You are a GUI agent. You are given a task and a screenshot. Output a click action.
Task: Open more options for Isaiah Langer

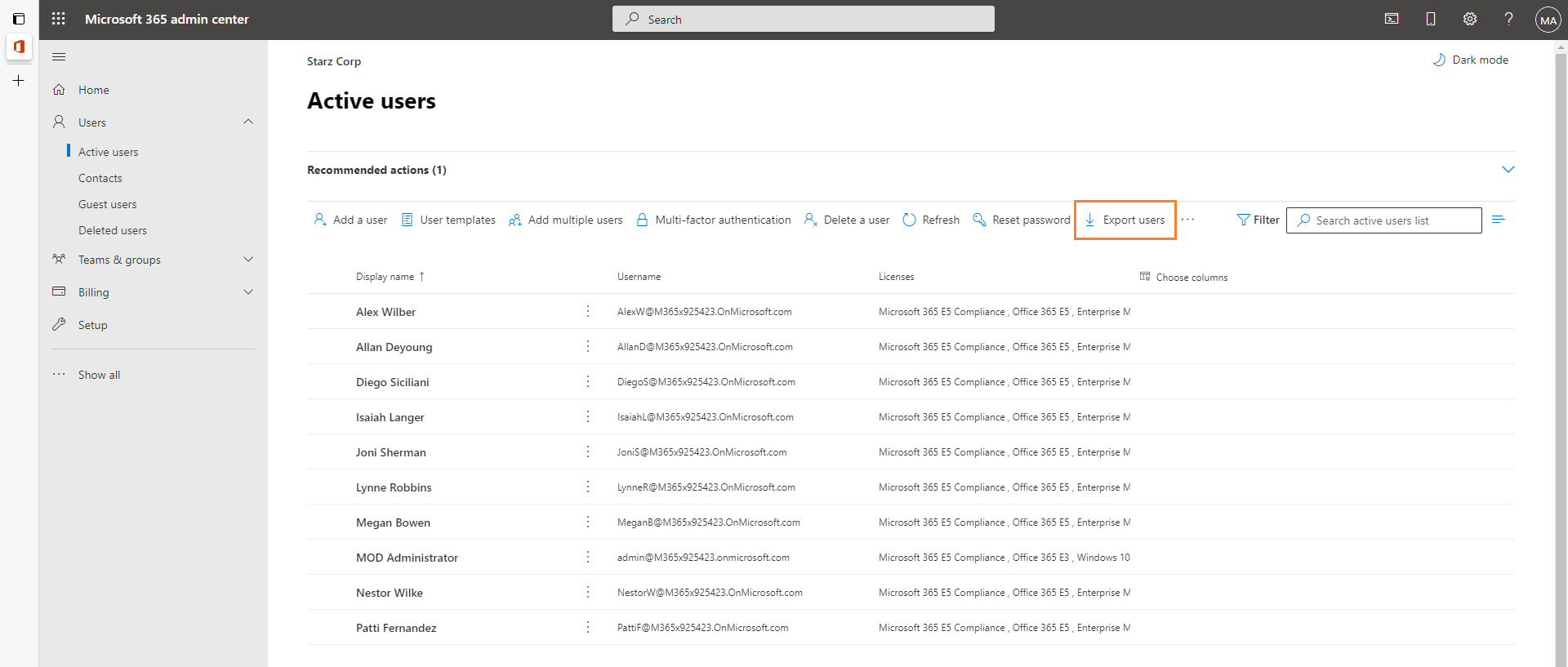(x=588, y=416)
